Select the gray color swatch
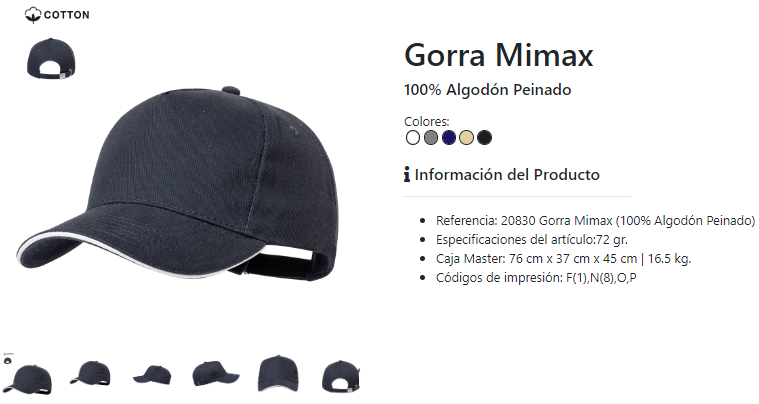This screenshot has height=404, width=759. [431, 138]
